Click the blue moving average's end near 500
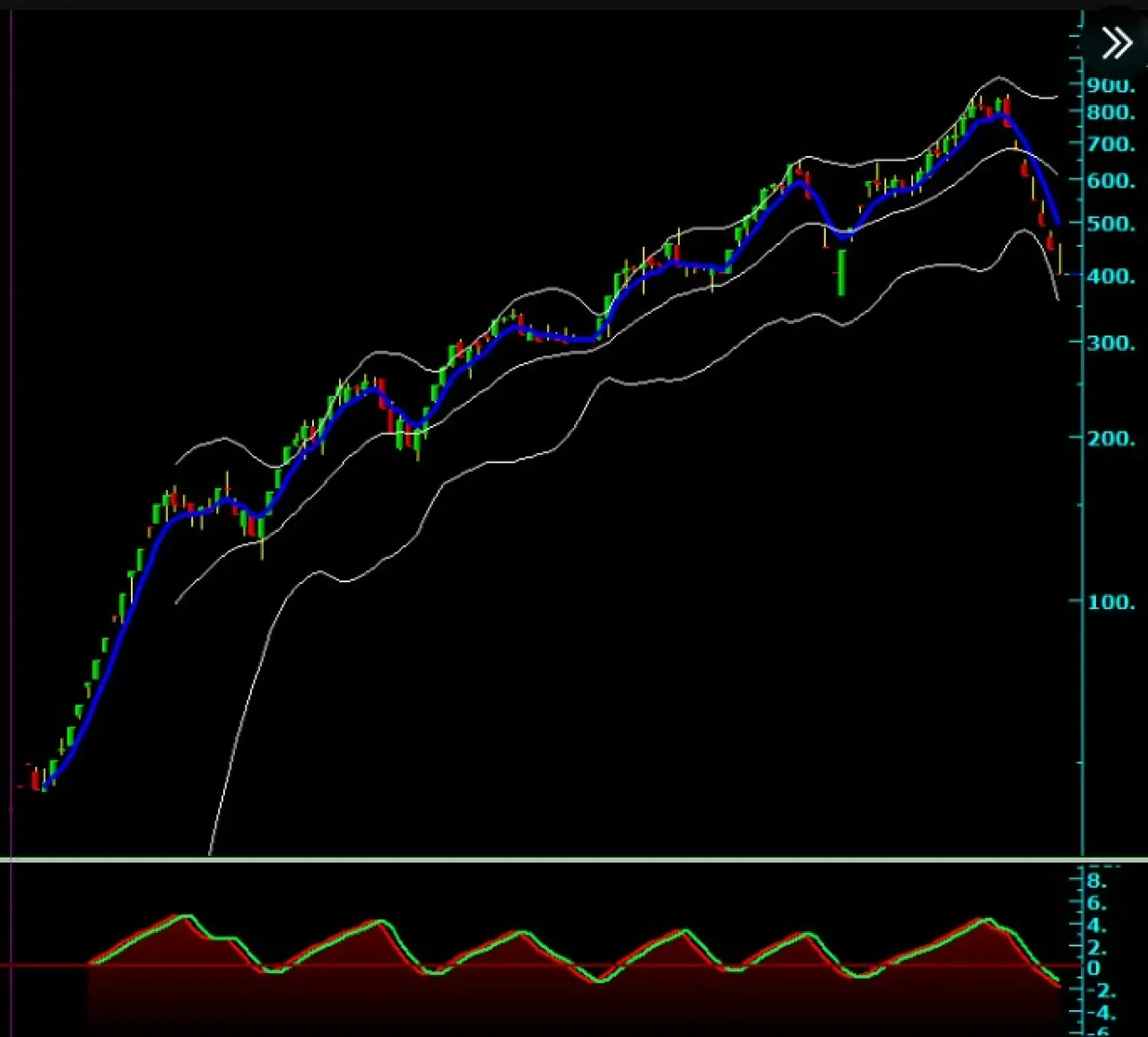This screenshot has width=1148, height=1037. click(1058, 222)
